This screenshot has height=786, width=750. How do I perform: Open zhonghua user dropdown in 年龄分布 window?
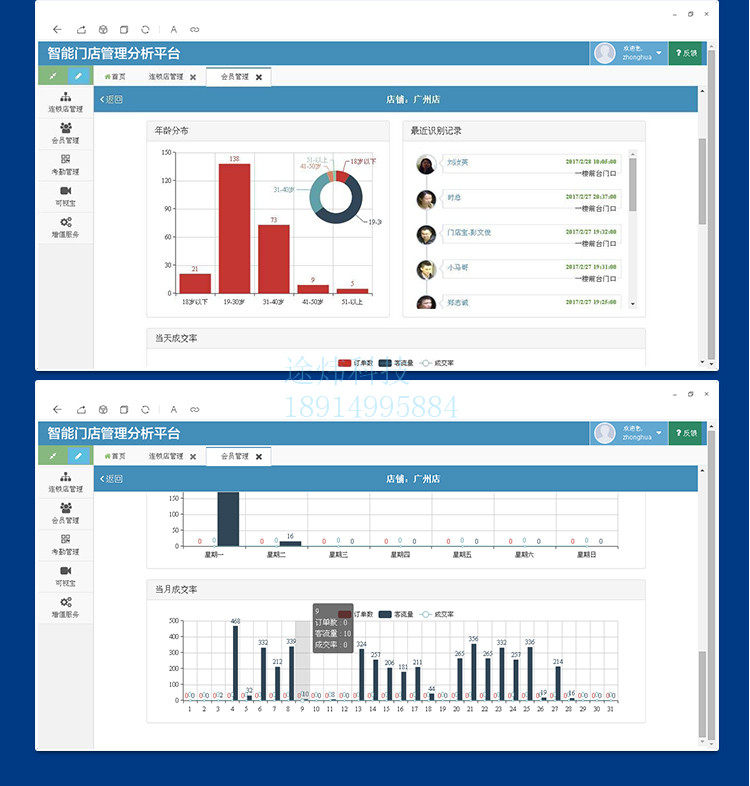click(x=629, y=53)
